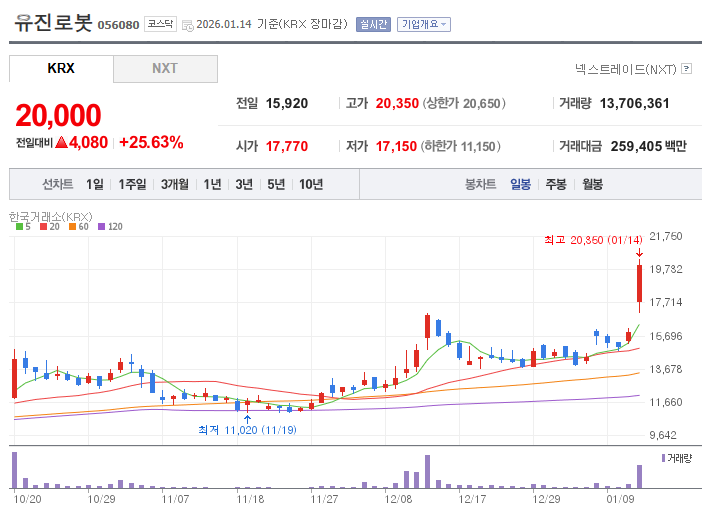702x507 pixels.
Task: Click the +25.63% change rate
Action: (151, 142)
